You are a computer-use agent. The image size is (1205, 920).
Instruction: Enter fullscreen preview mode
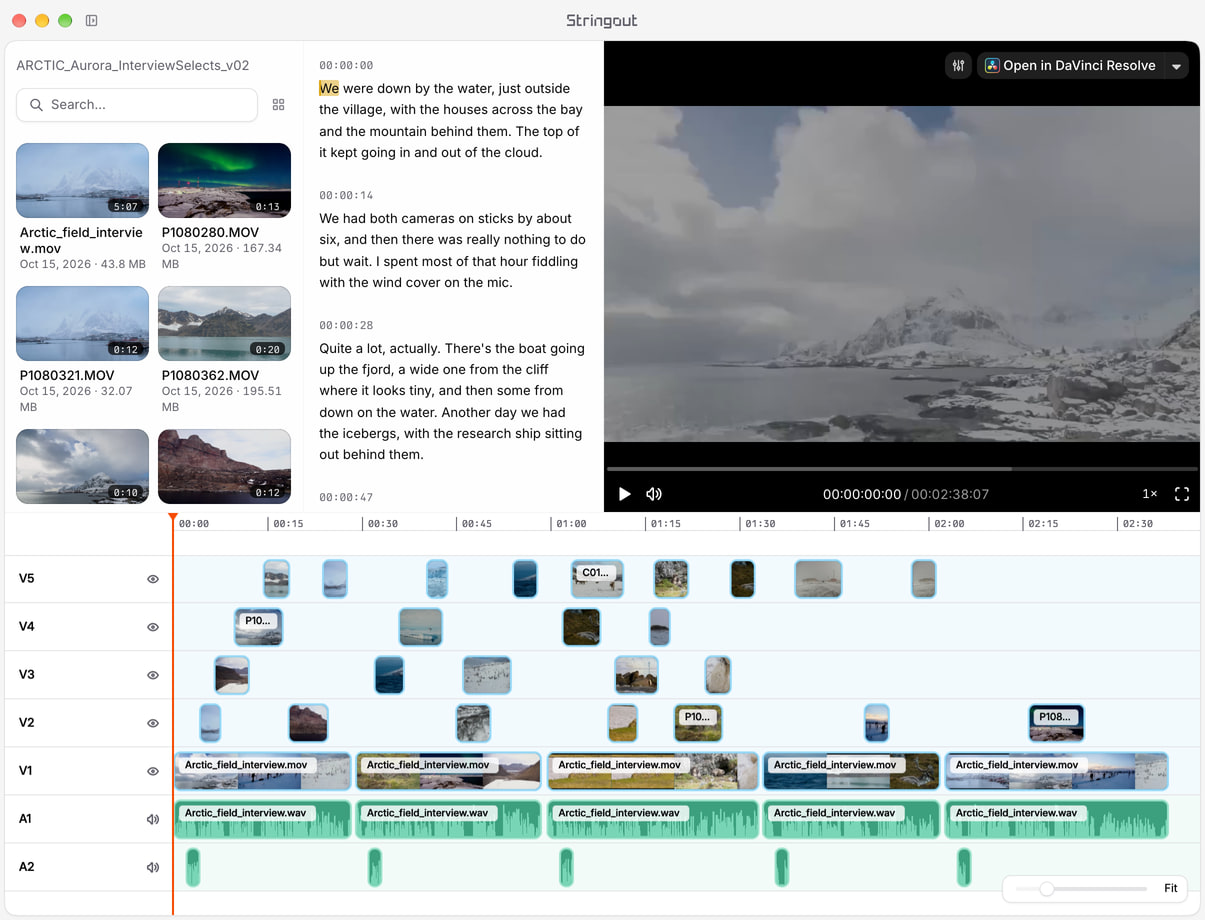(1182, 494)
